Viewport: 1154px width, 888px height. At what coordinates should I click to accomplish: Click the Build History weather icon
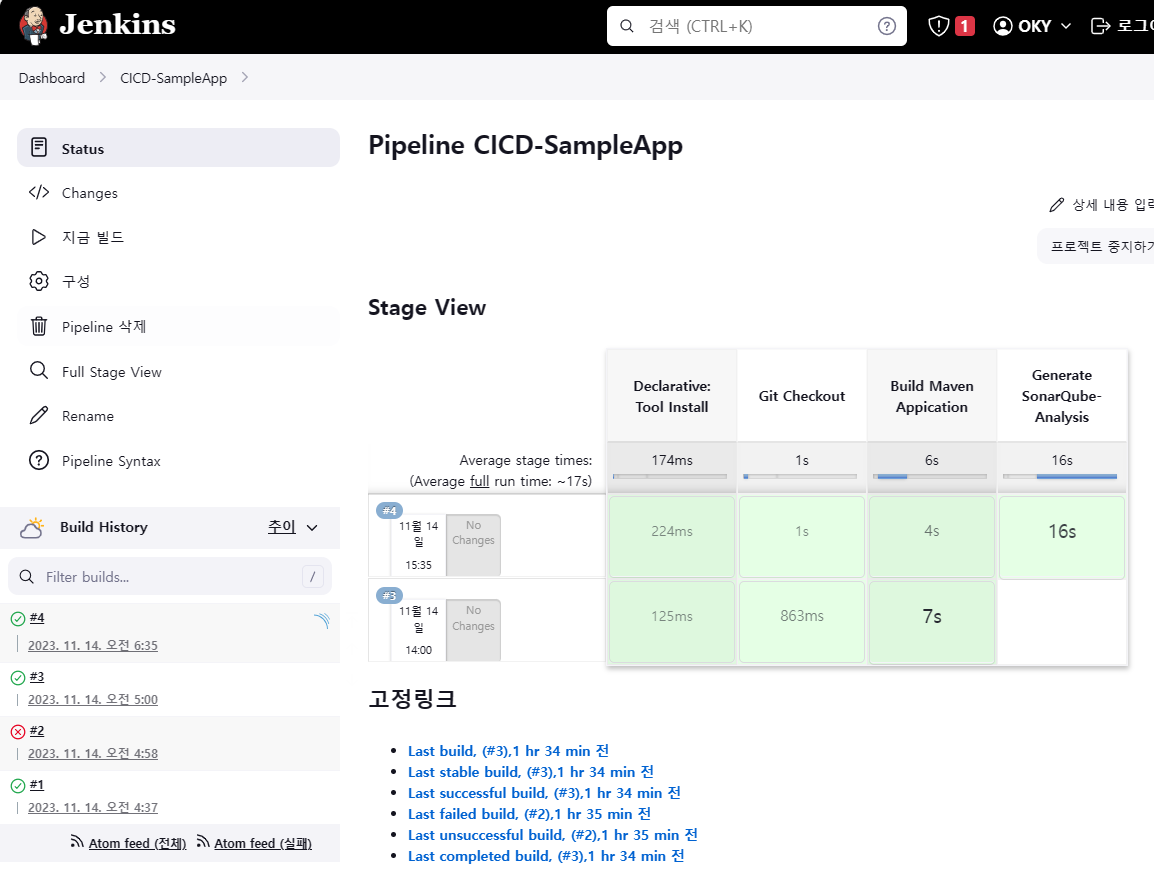pos(32,528)
